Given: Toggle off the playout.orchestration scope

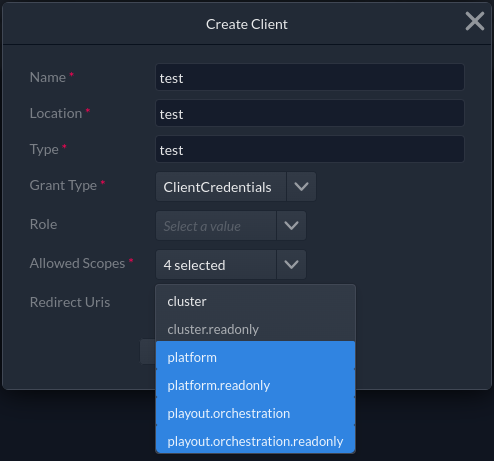Looking at the screenshot, I should [256, 413].
